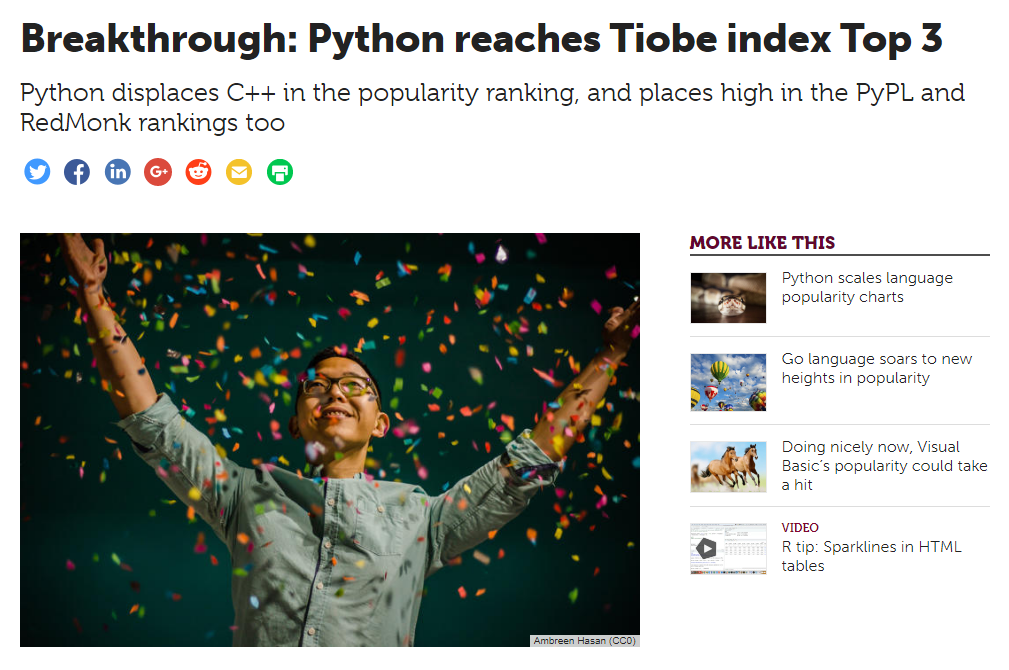
Task: Share article on Twitter
Action: 37,172
